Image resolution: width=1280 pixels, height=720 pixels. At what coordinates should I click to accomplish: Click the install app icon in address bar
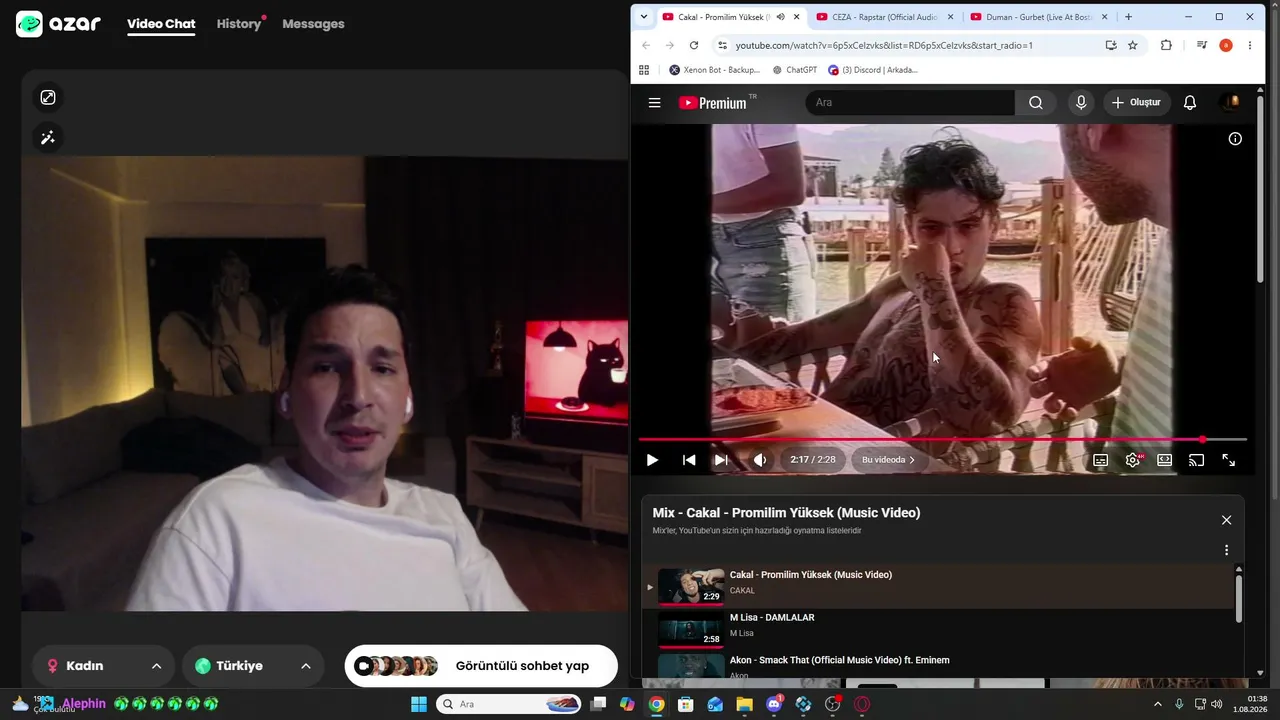(1111, 45)
